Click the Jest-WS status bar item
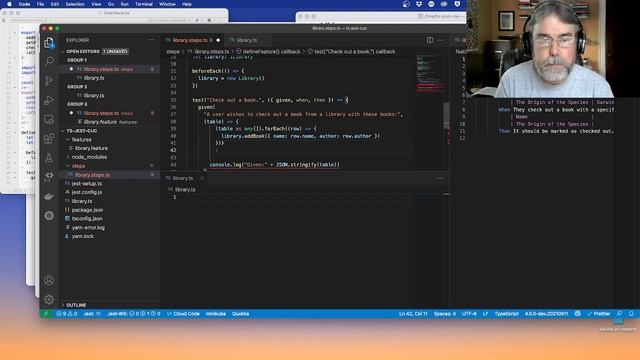Viewport: 640px width, 360px height. point(133,314)
